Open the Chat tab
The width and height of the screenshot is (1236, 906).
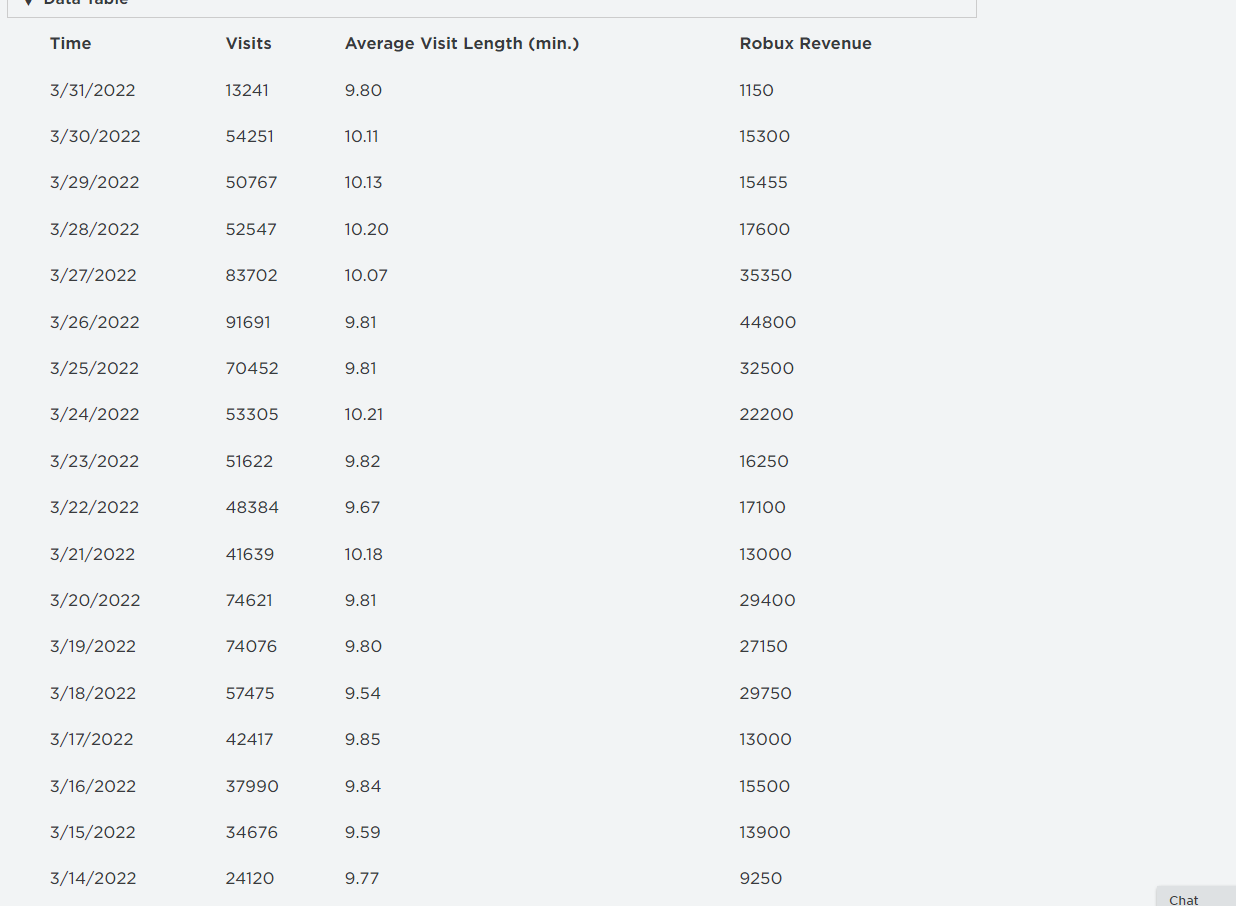1184,899
